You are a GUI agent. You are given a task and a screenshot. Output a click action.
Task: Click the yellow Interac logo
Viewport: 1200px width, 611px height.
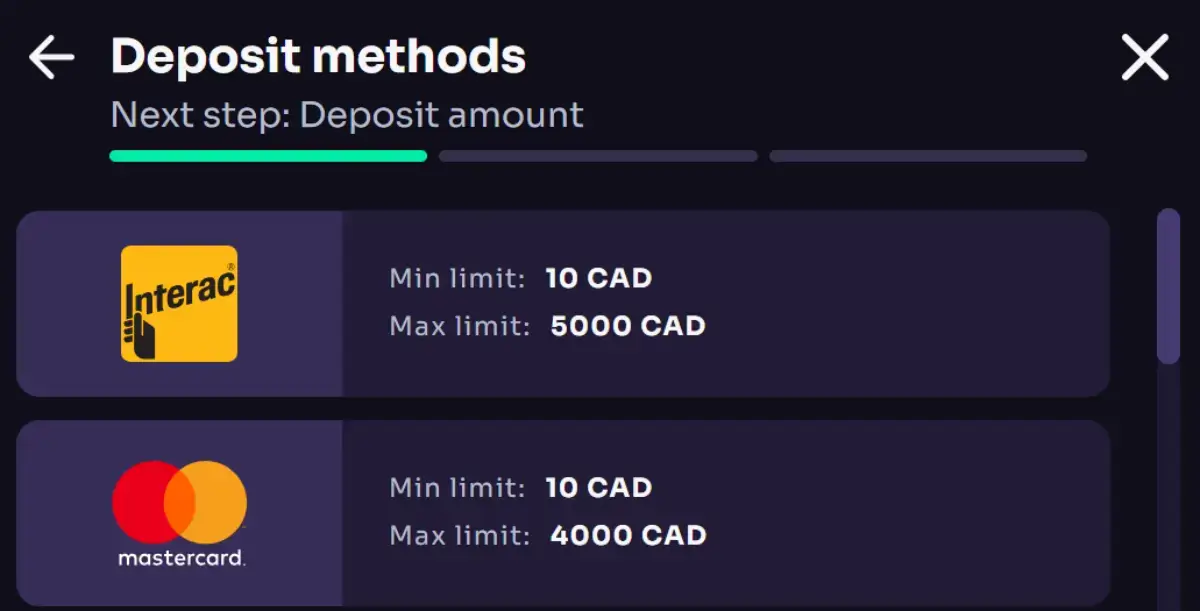(x=179, y=303)
